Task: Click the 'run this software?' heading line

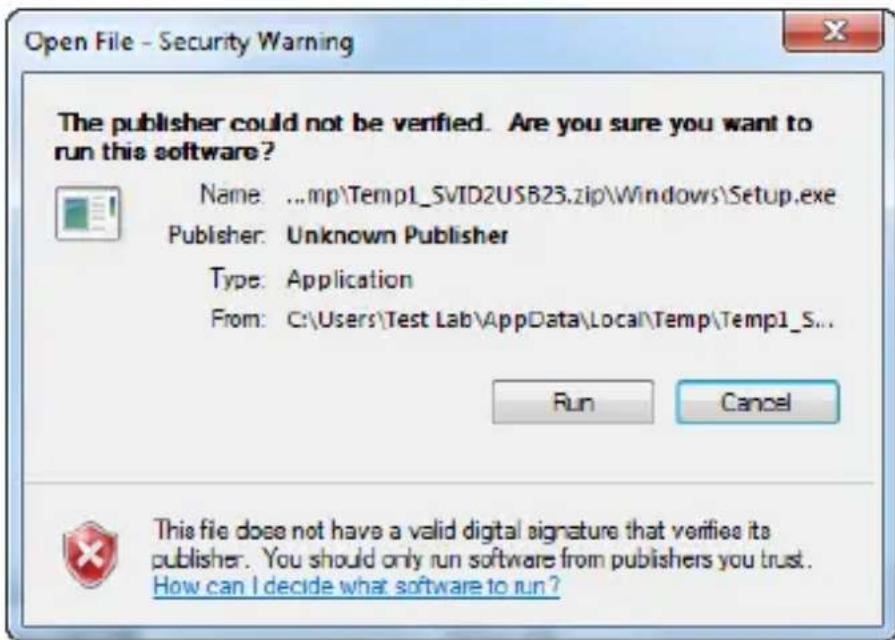Action: coord(164,152)
